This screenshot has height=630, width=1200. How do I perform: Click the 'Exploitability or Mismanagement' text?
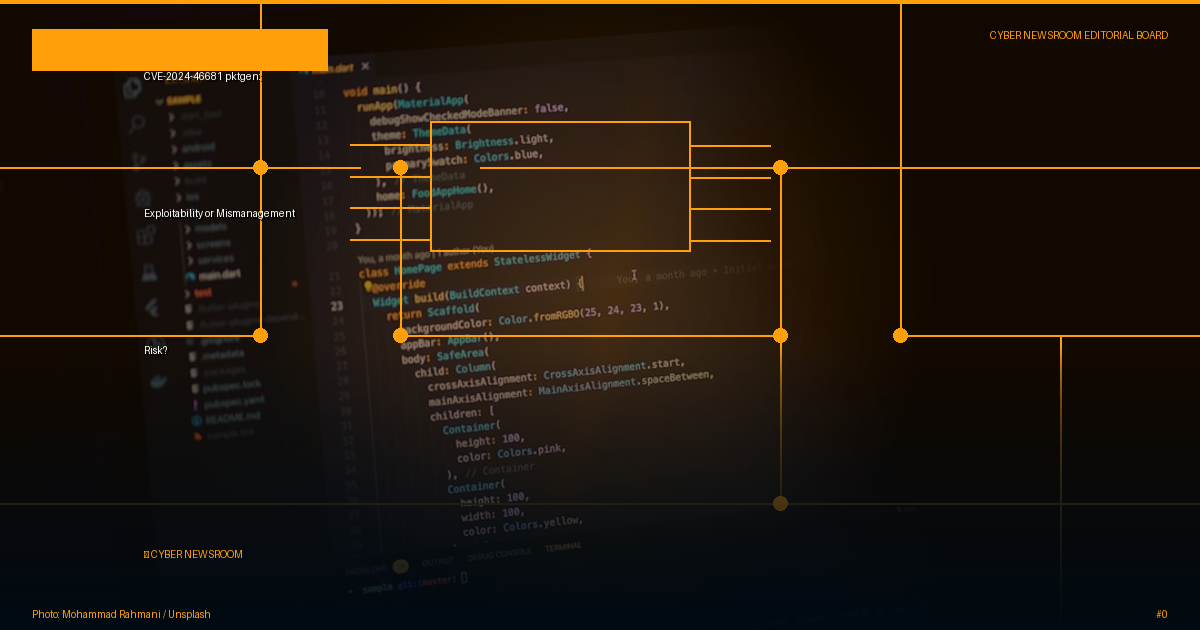(x=220, y=213)
